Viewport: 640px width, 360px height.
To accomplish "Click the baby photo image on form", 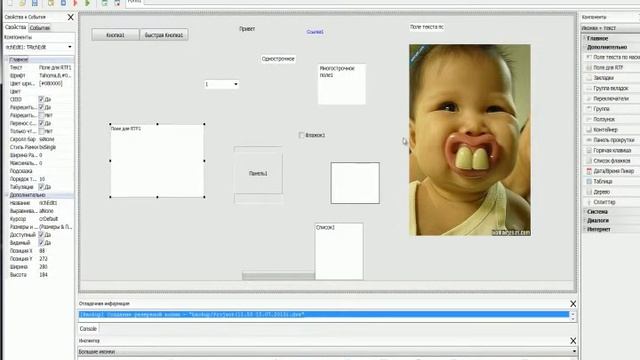I will tap(470, 140).
